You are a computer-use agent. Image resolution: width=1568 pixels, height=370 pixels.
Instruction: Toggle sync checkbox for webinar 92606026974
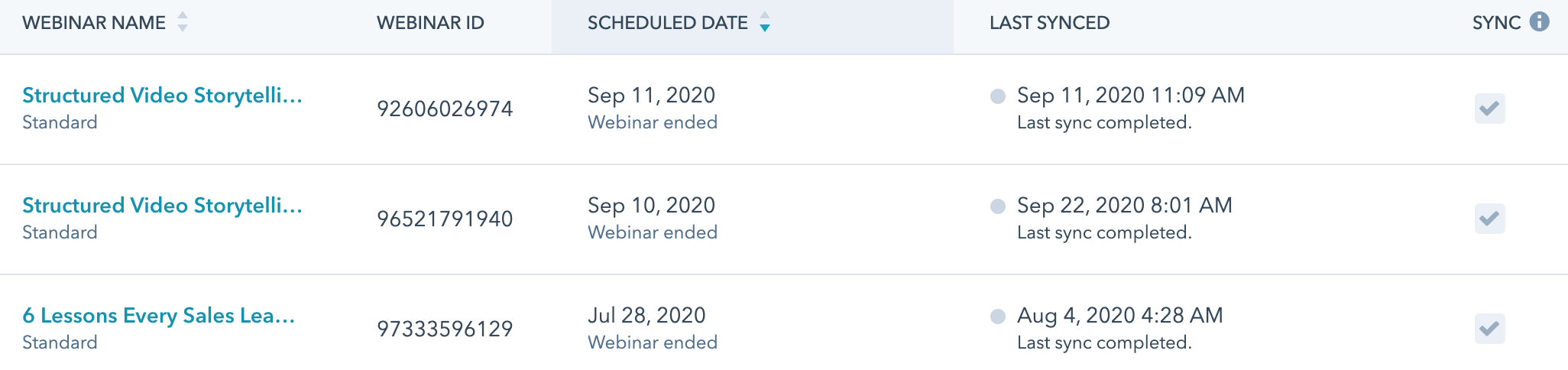coord(1489,109)
